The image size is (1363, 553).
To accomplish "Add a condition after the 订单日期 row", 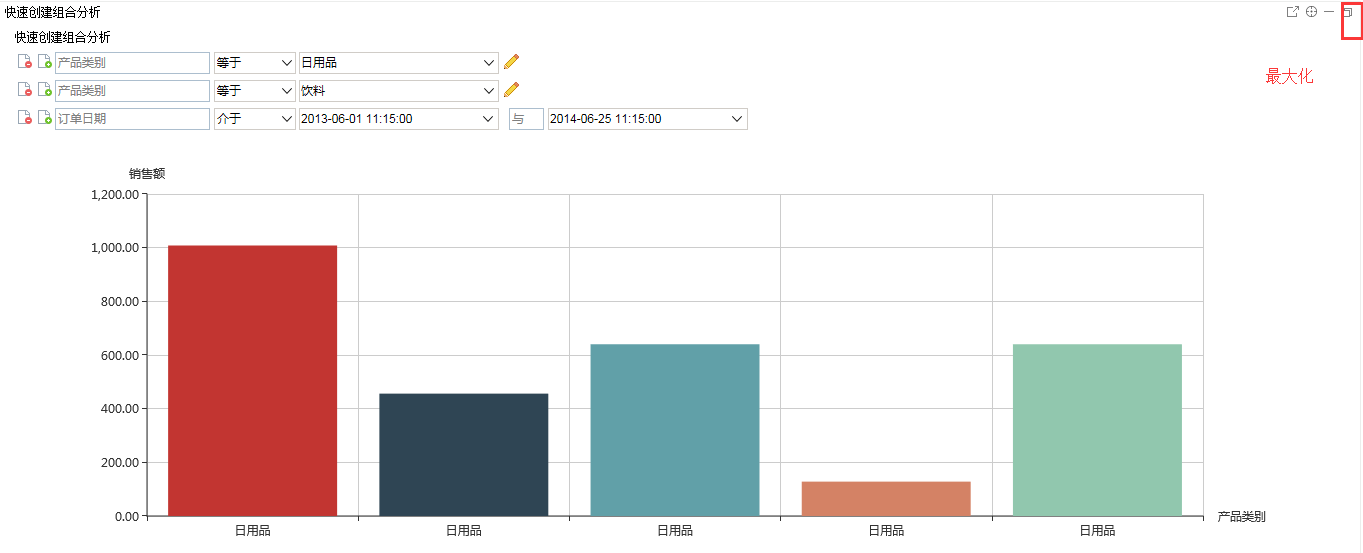I will pyautogui.click(x=45, y=118).
